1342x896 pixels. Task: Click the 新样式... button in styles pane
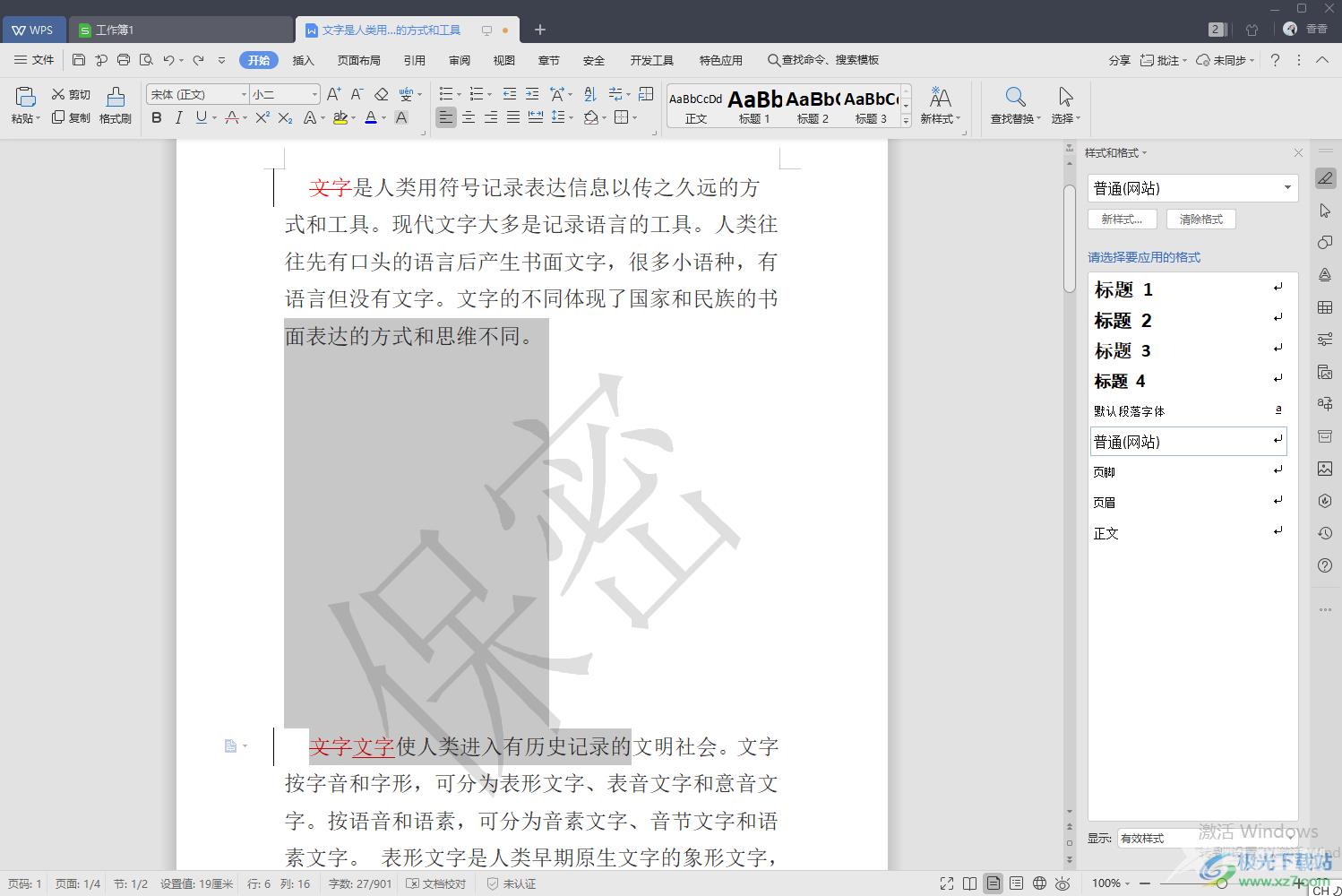click(1122, 219)
